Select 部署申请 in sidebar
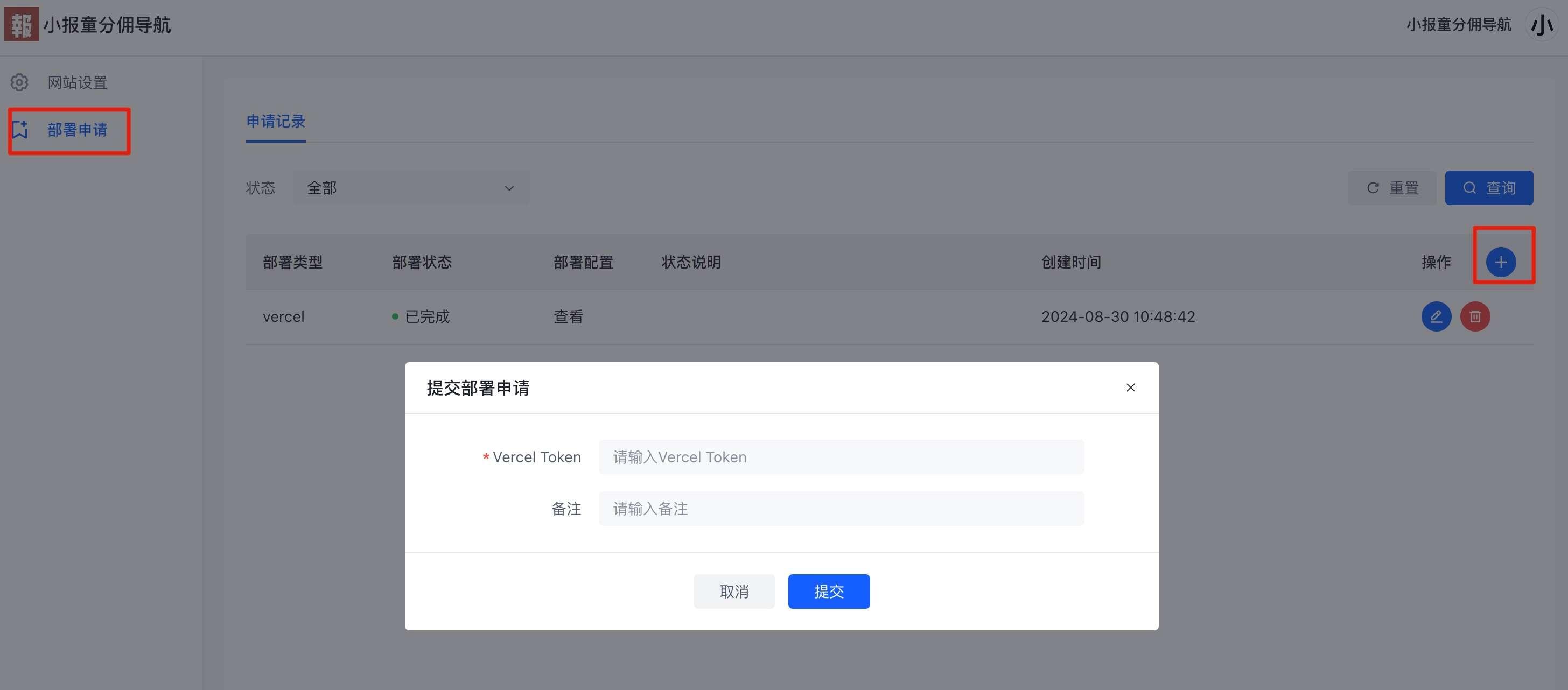The width and height of the screenshot is (1568, 690). coord(78,130)
